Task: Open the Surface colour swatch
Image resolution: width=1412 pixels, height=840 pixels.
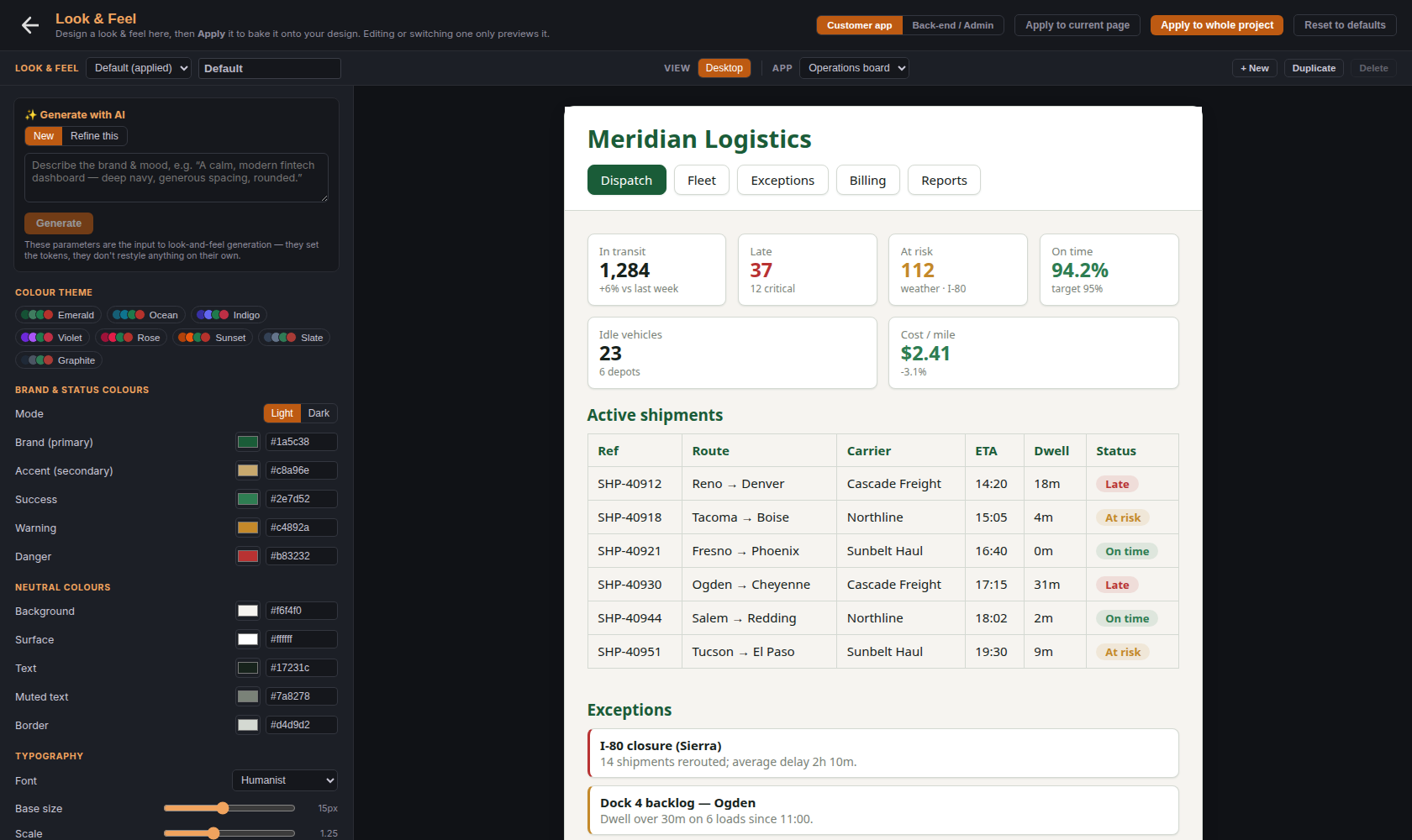Action: pos(248,639)
